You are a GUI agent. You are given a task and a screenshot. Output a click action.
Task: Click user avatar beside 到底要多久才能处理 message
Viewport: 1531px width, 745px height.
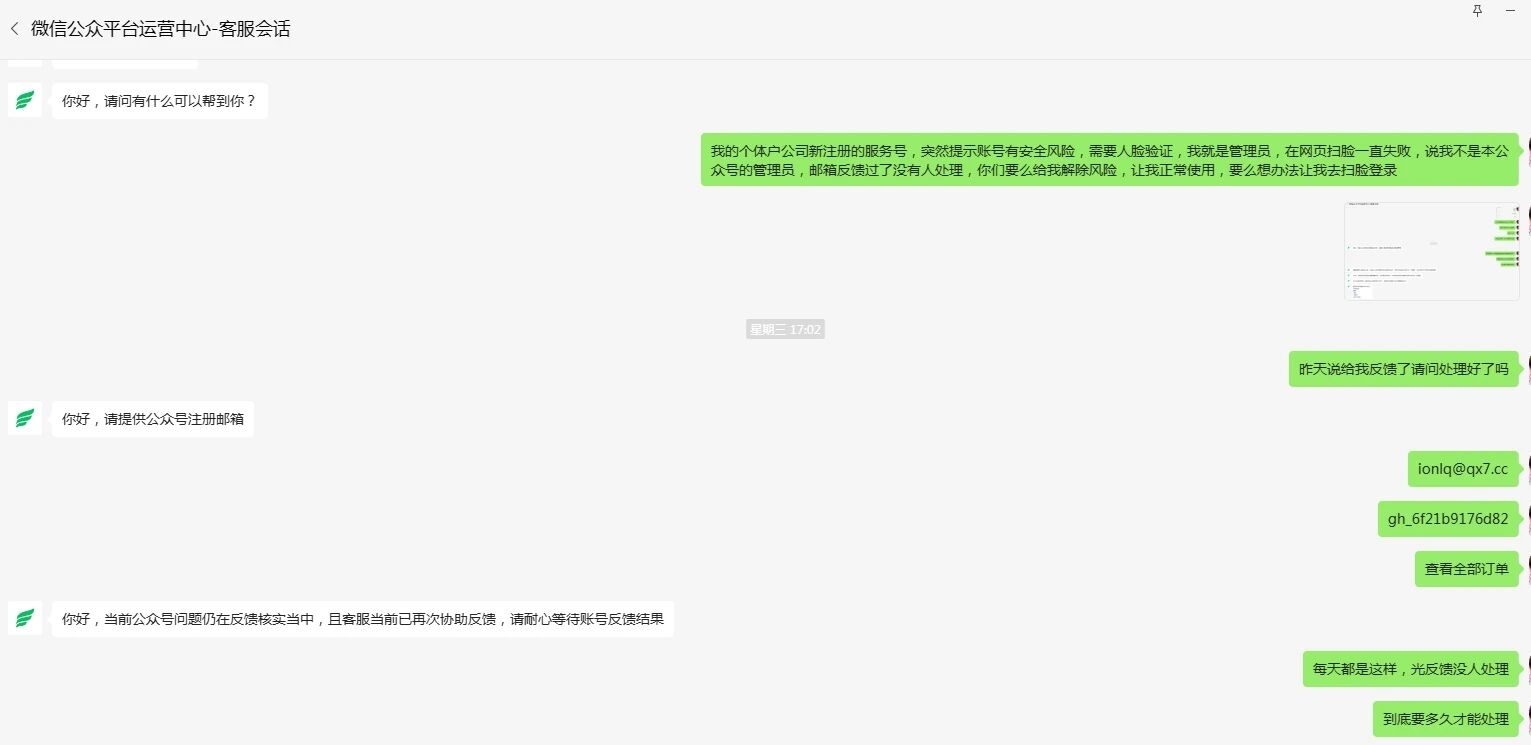[1527, 718]
